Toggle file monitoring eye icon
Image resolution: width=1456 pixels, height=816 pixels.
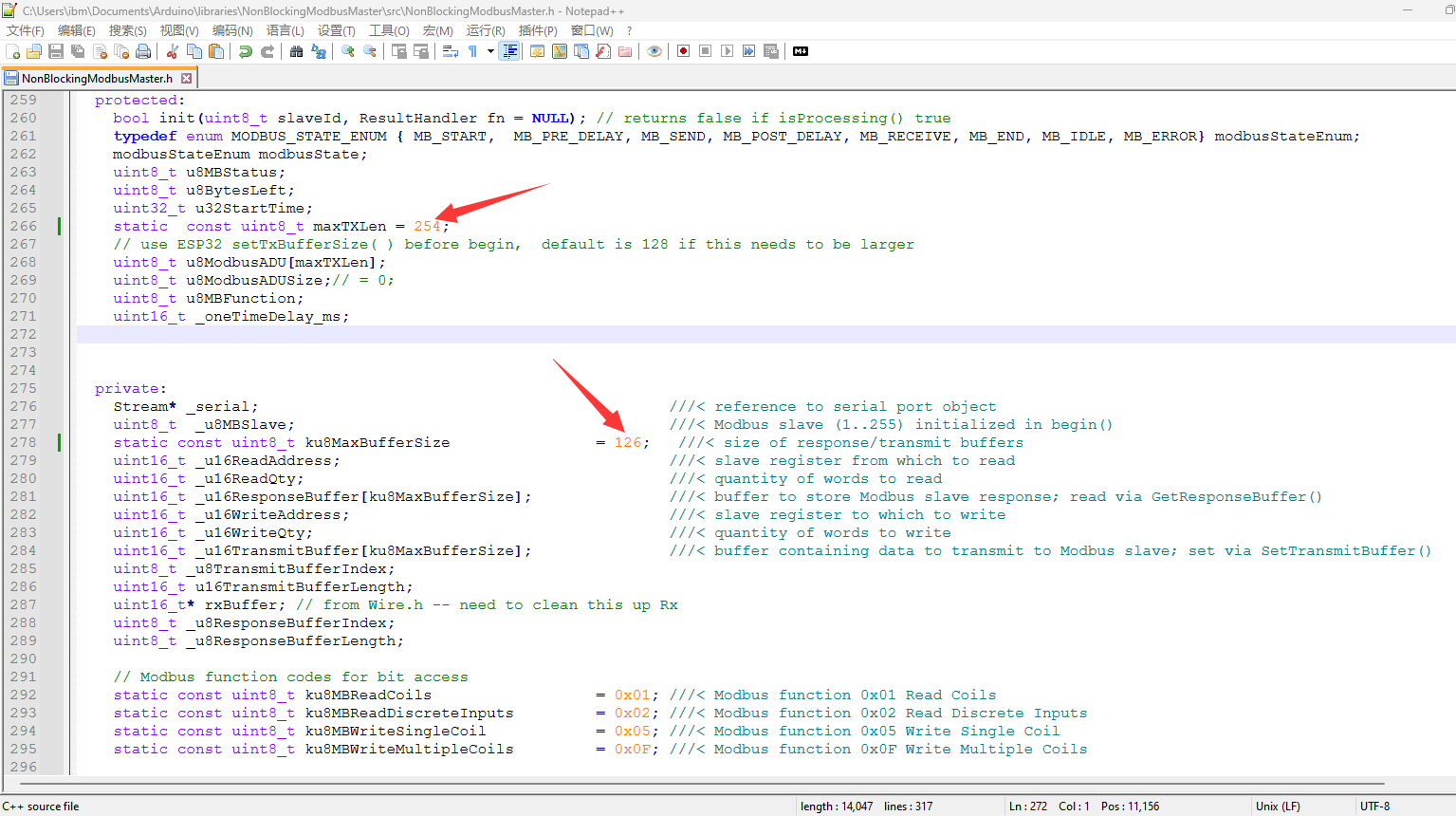pyautogui.click(x=654, y=51)
